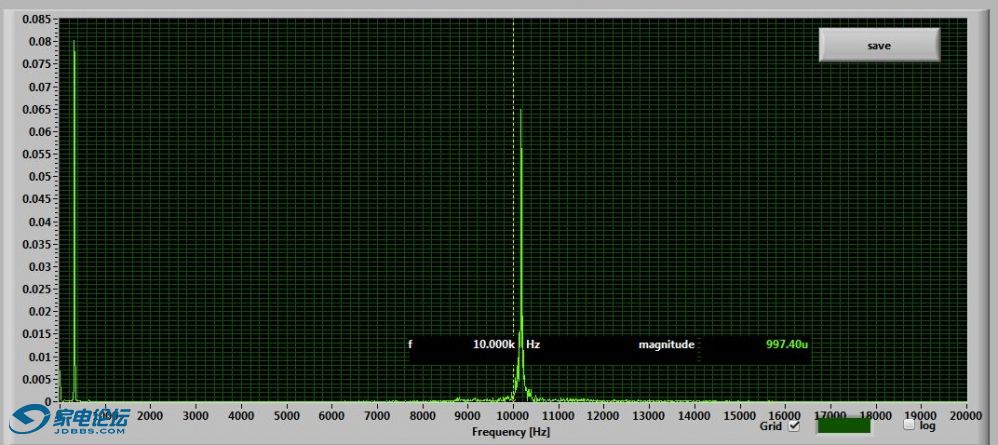998x445 pixels.
Task: Click the x-axis tick label 15000
Action: pos(740,416)
